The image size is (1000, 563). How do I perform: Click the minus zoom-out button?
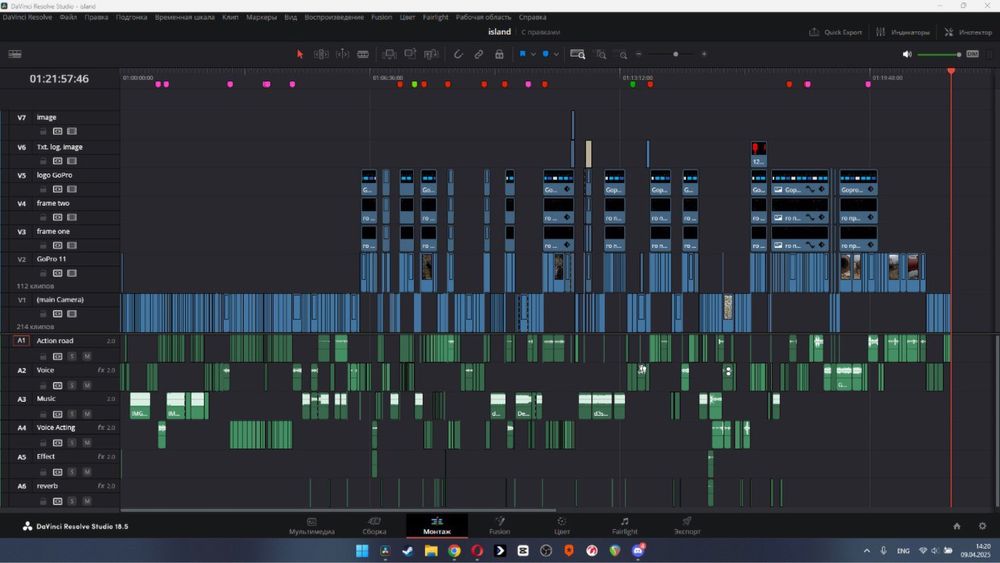pos(638,54)
